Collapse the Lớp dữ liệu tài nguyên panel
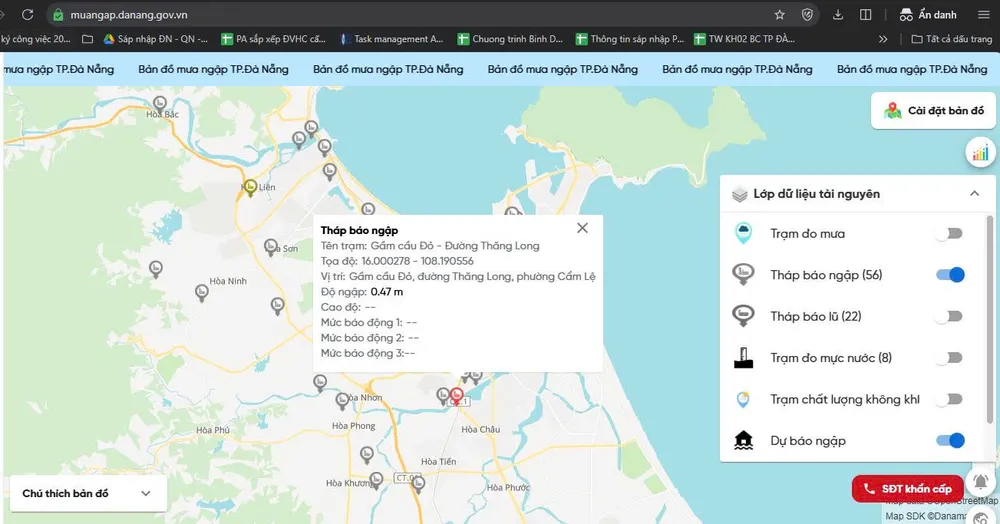Image resolution: width=1000 pixels, height=524 pixels. (x=975, y=194)
